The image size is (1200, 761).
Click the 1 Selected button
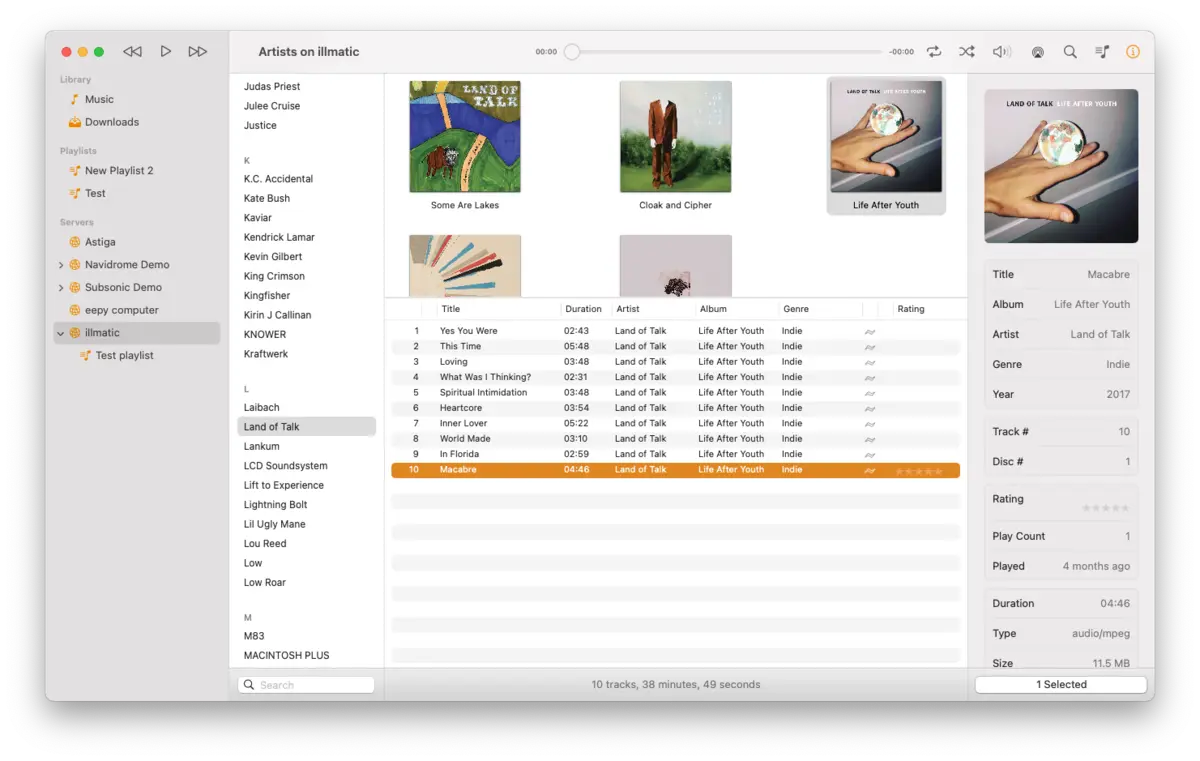[1060, 685]
